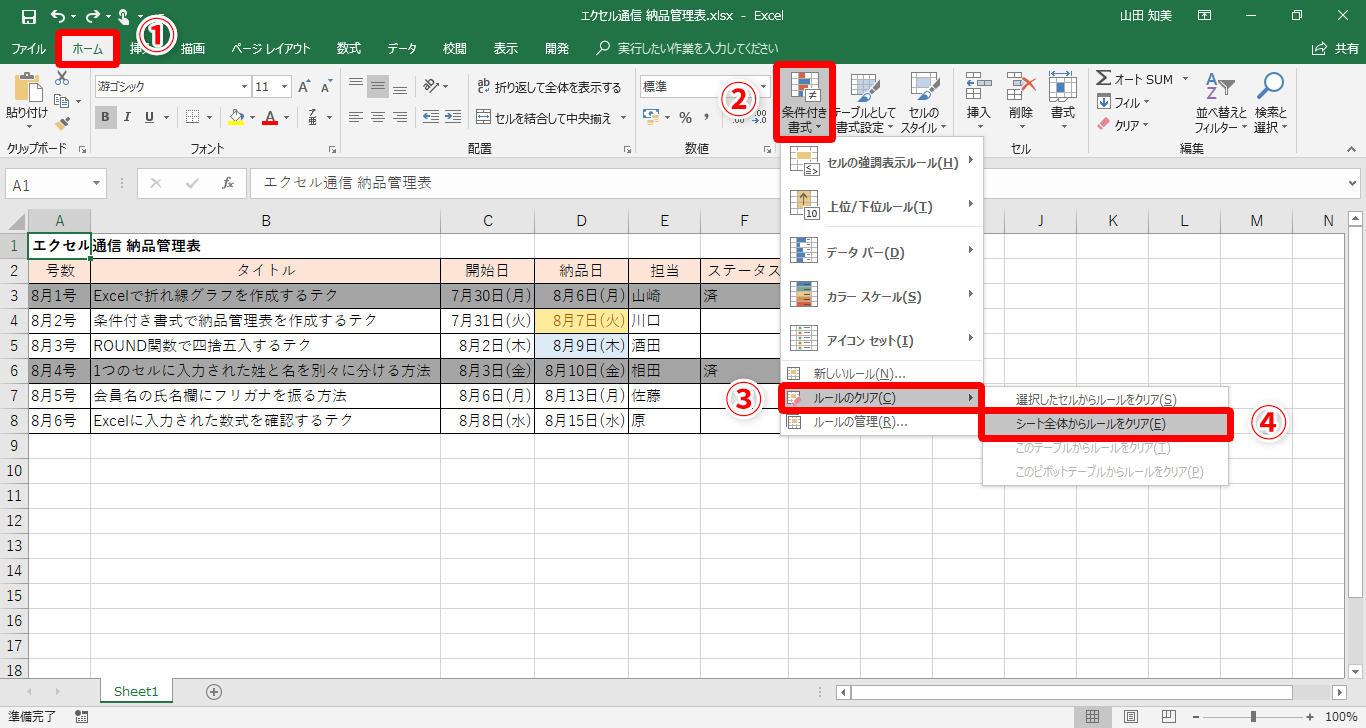This screenshot has height=728, width=1366.
Task: Delete cells using the delete icon
Action: (1020, 102)
